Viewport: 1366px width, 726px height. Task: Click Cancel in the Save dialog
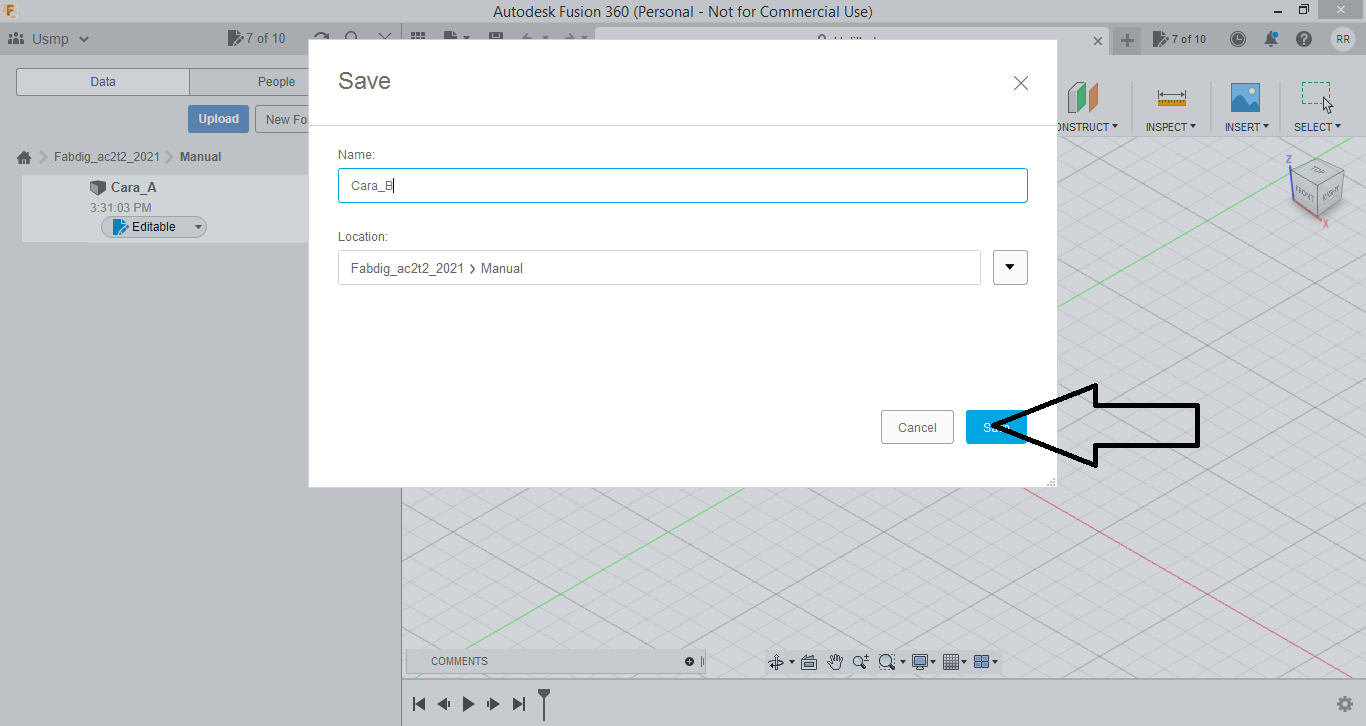click(x=917, y=427)
